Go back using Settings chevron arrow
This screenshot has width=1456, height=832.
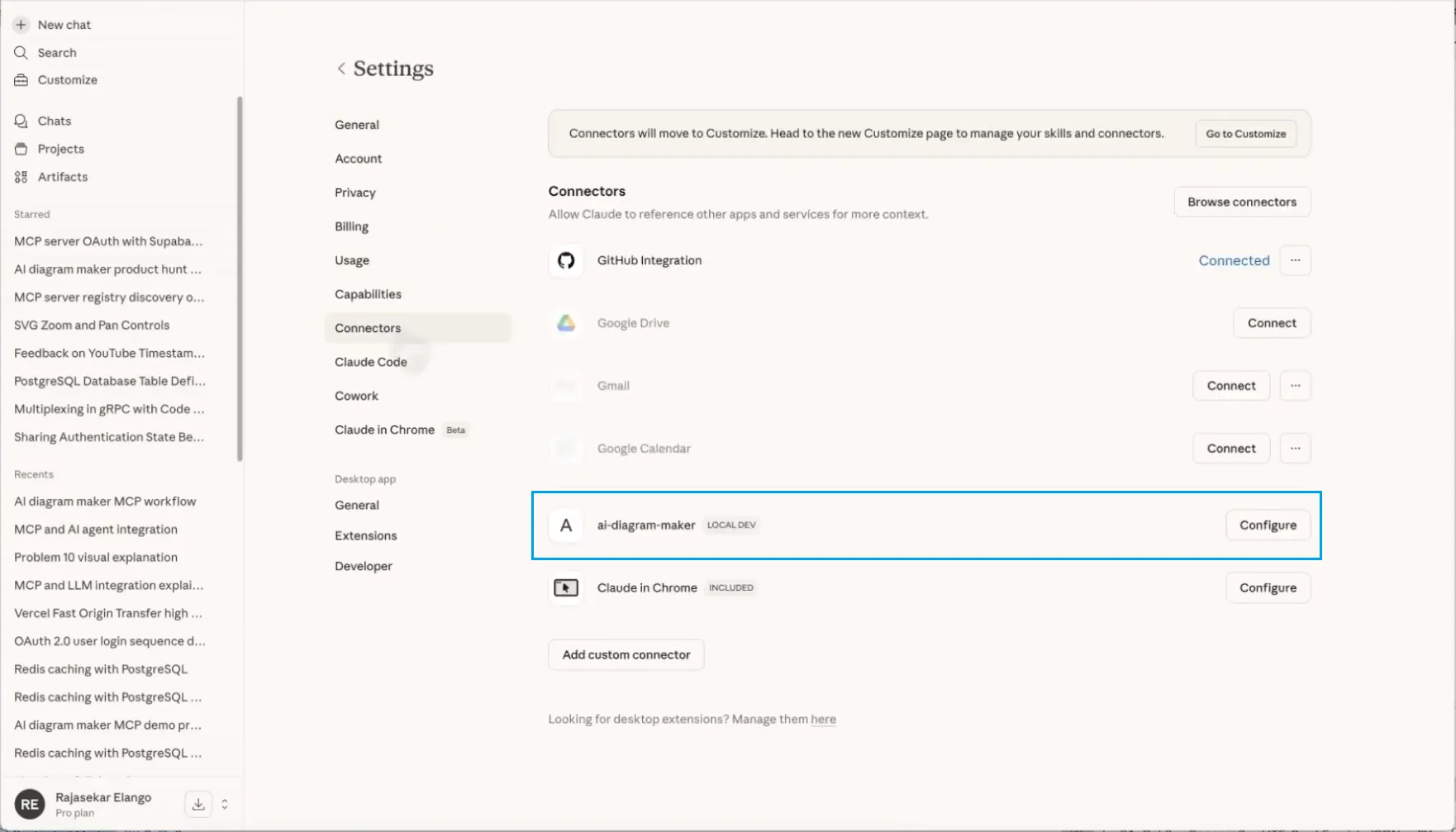click(341, 69)
